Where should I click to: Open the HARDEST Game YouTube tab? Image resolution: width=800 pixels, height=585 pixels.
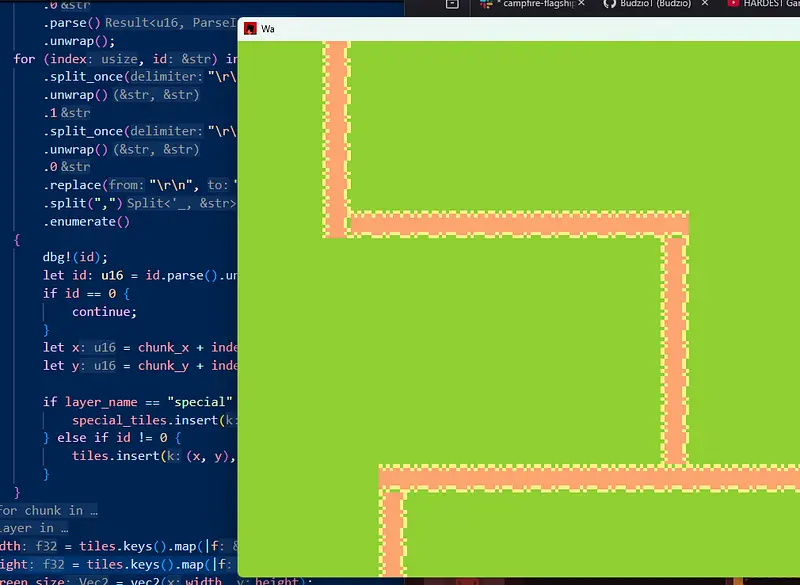point(770,5)
